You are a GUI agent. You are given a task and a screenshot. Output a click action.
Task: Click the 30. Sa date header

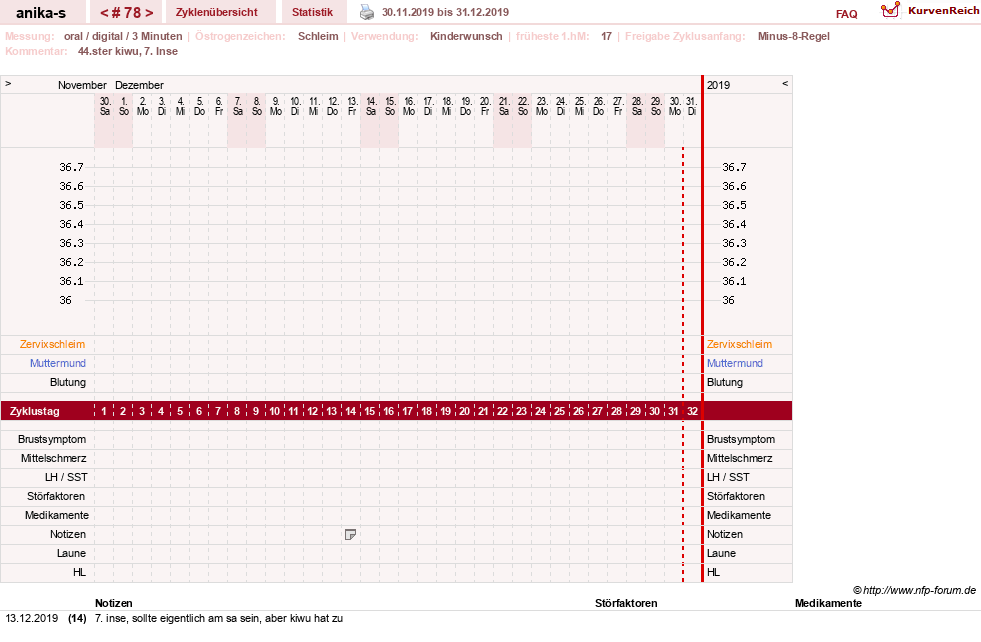click(105, 106)
